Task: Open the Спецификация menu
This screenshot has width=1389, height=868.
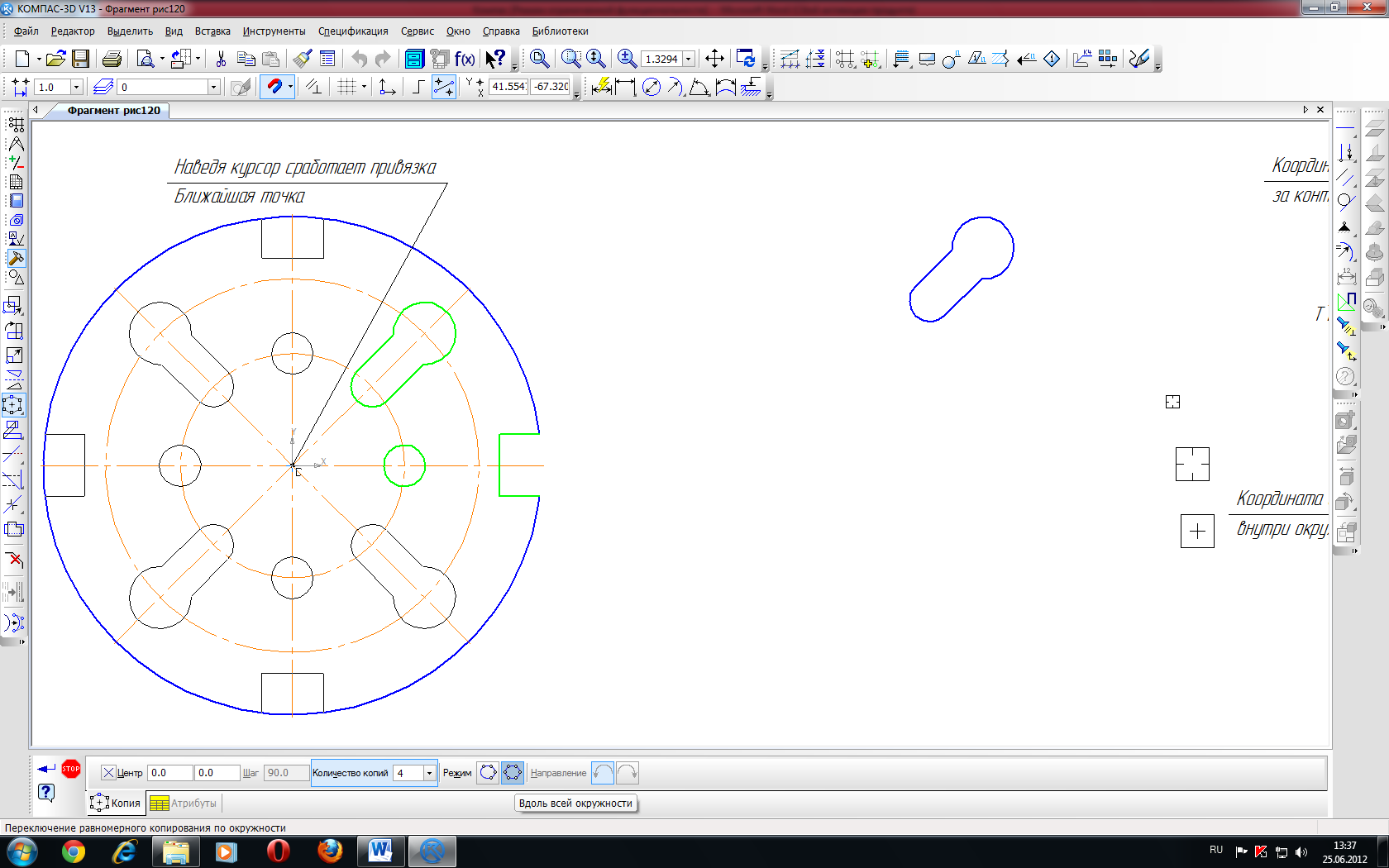Action: 353,31
